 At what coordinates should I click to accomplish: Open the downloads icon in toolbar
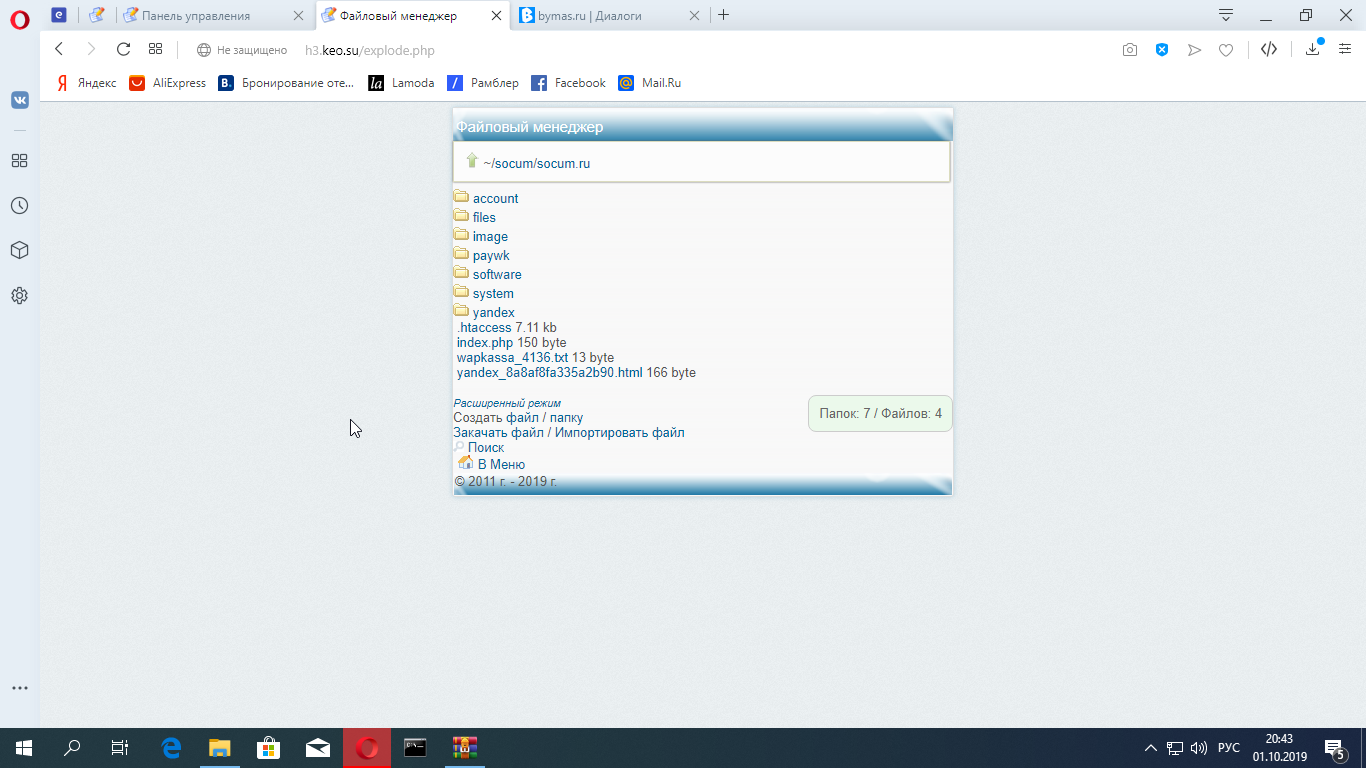click(x=1312, y=50)
